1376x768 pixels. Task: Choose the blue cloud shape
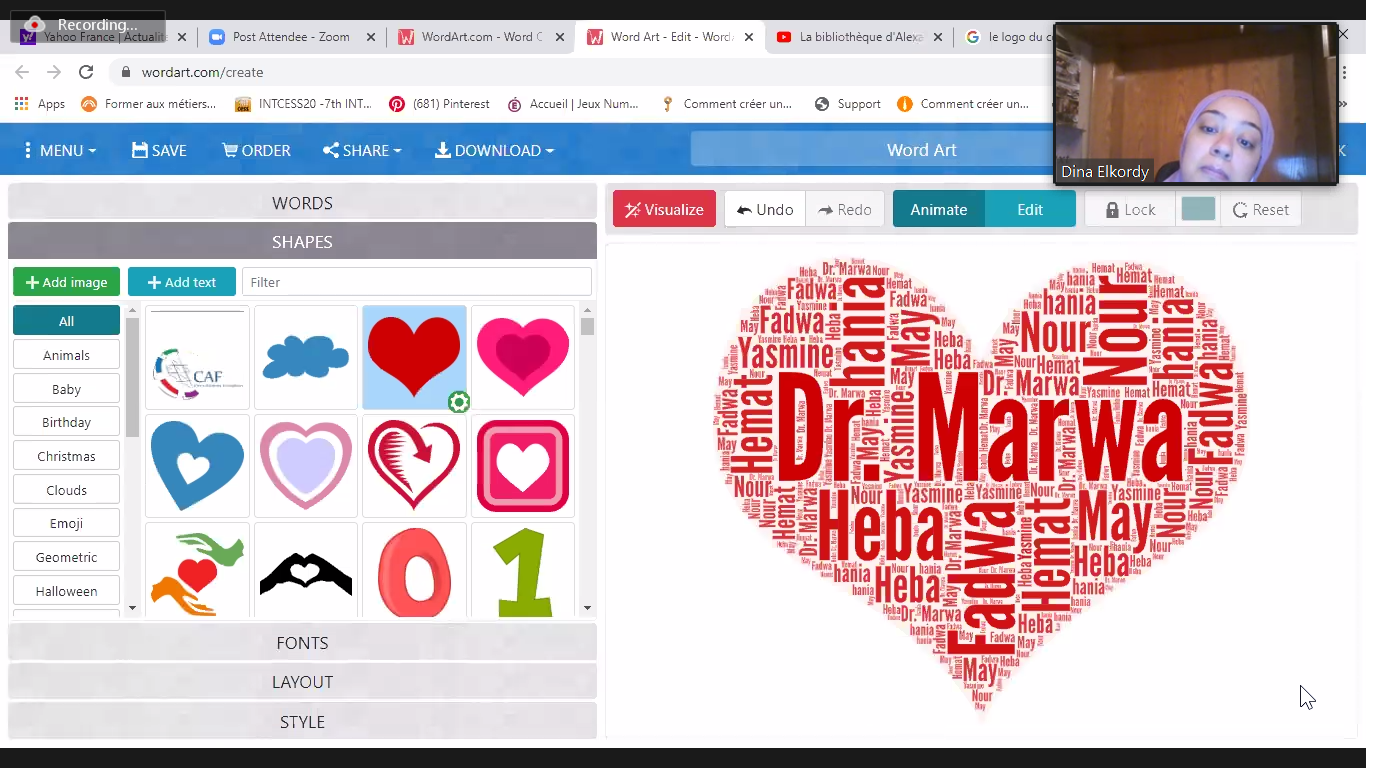(305, 357)
